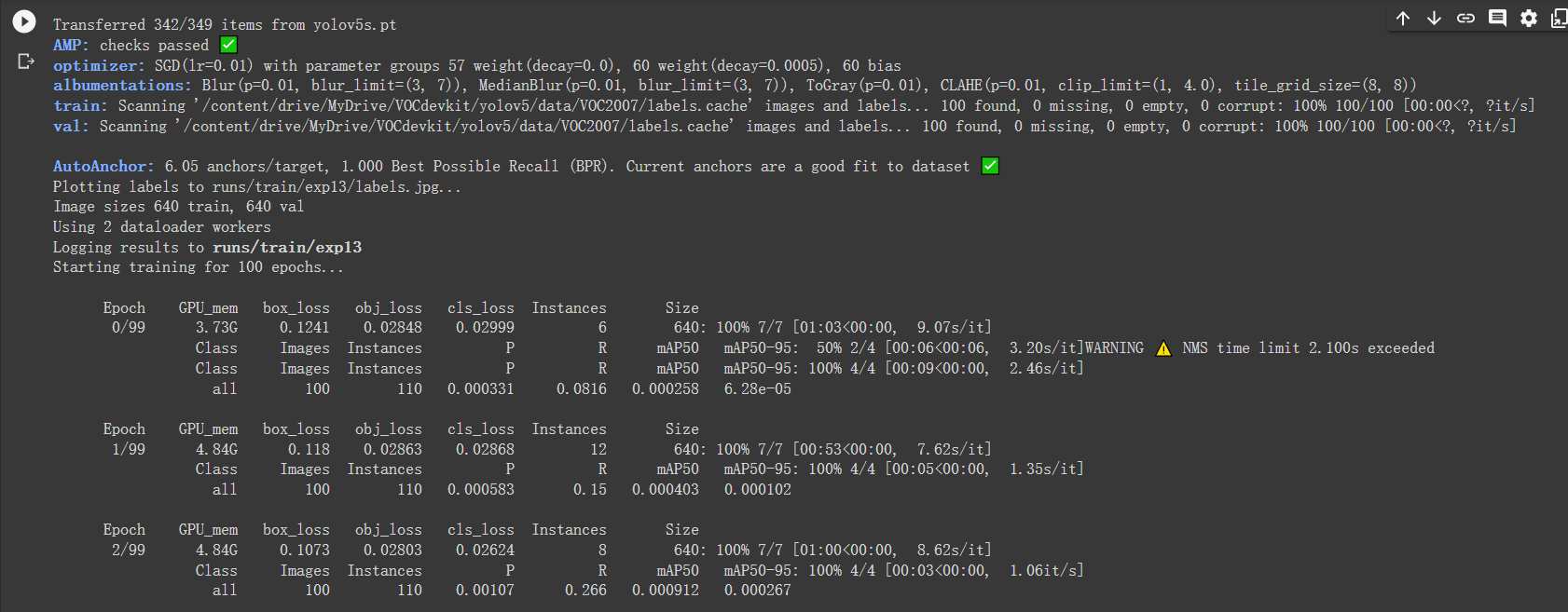Click the 'Transferred 342/349 items' line
Viewport: 1568px width, 612px height.
[x=225, y=25]
